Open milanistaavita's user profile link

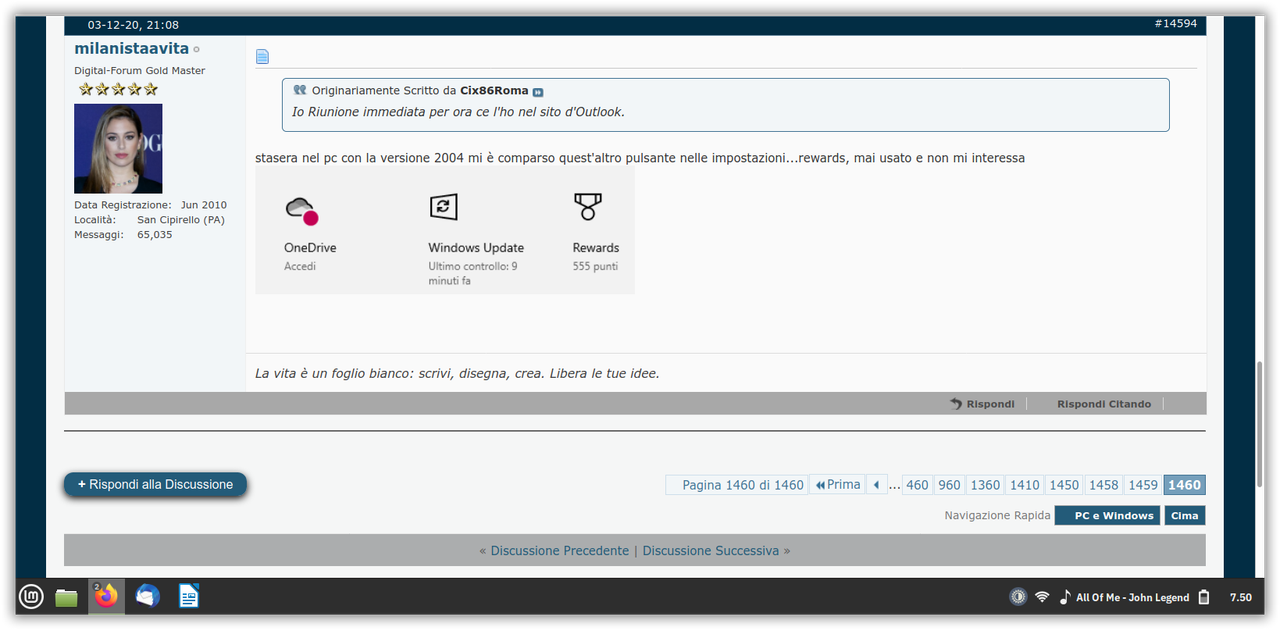pyautogui.click(x=131, y=48)
